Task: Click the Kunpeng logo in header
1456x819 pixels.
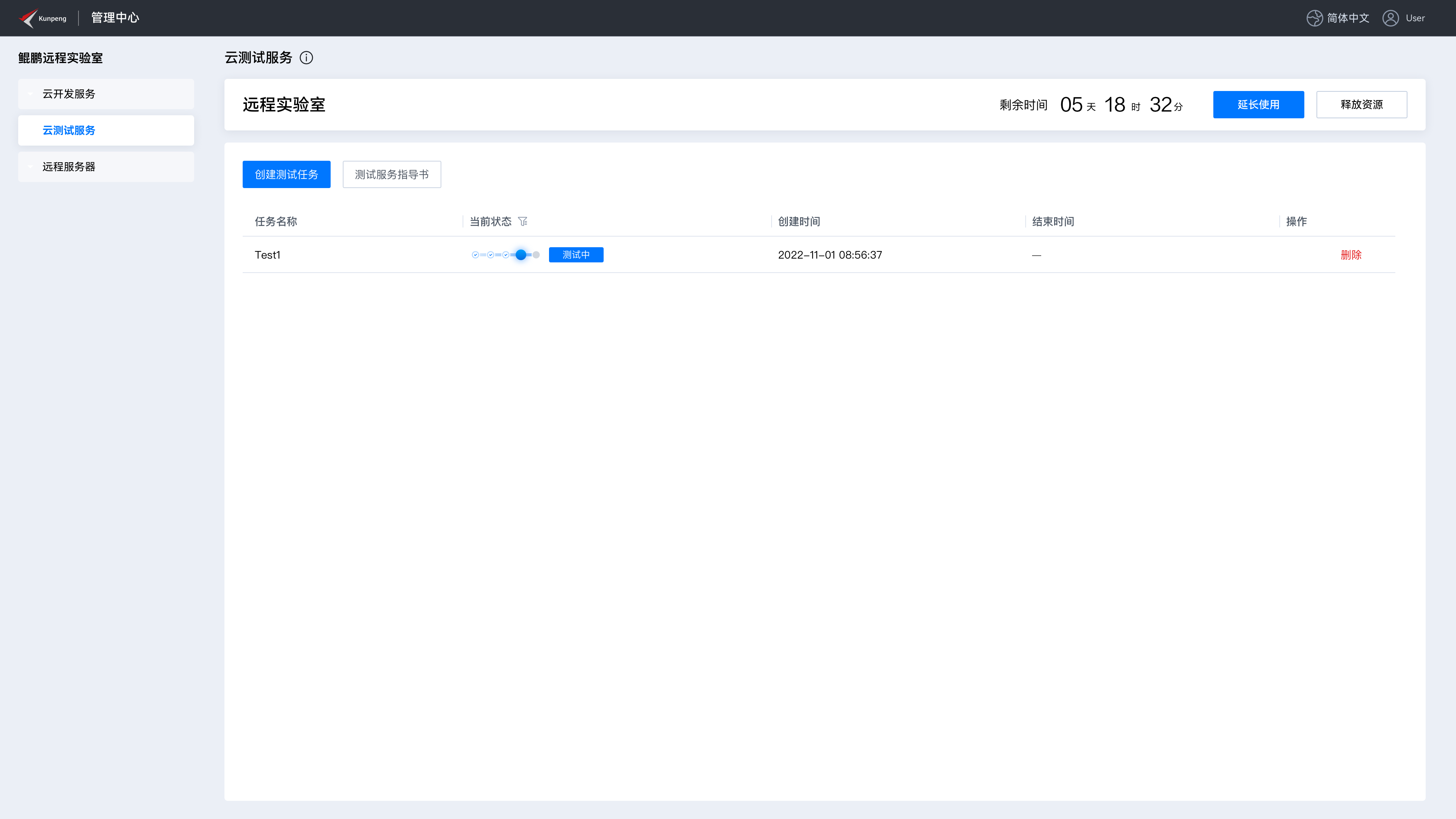Action: 42,18
